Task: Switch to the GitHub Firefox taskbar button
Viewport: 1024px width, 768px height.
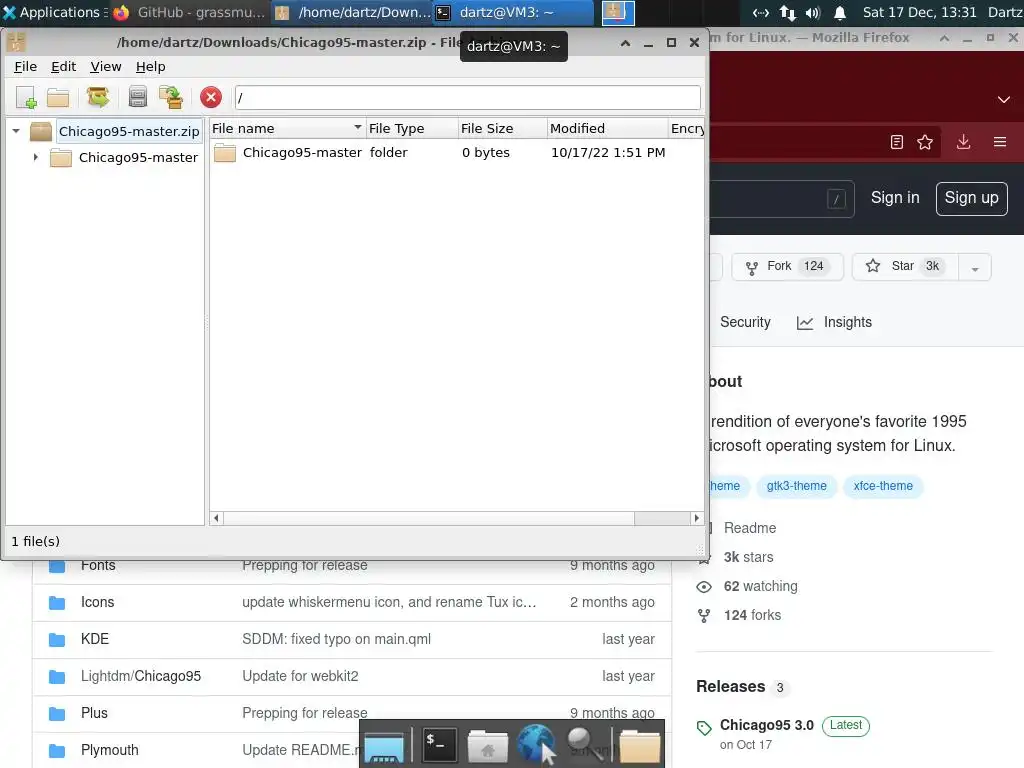Action: 189,12
